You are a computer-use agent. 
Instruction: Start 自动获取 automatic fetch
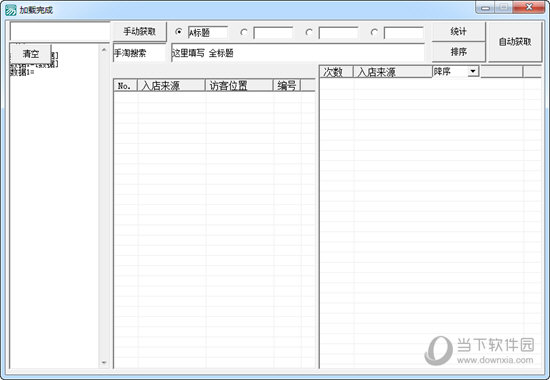click(x=515, y=42)
